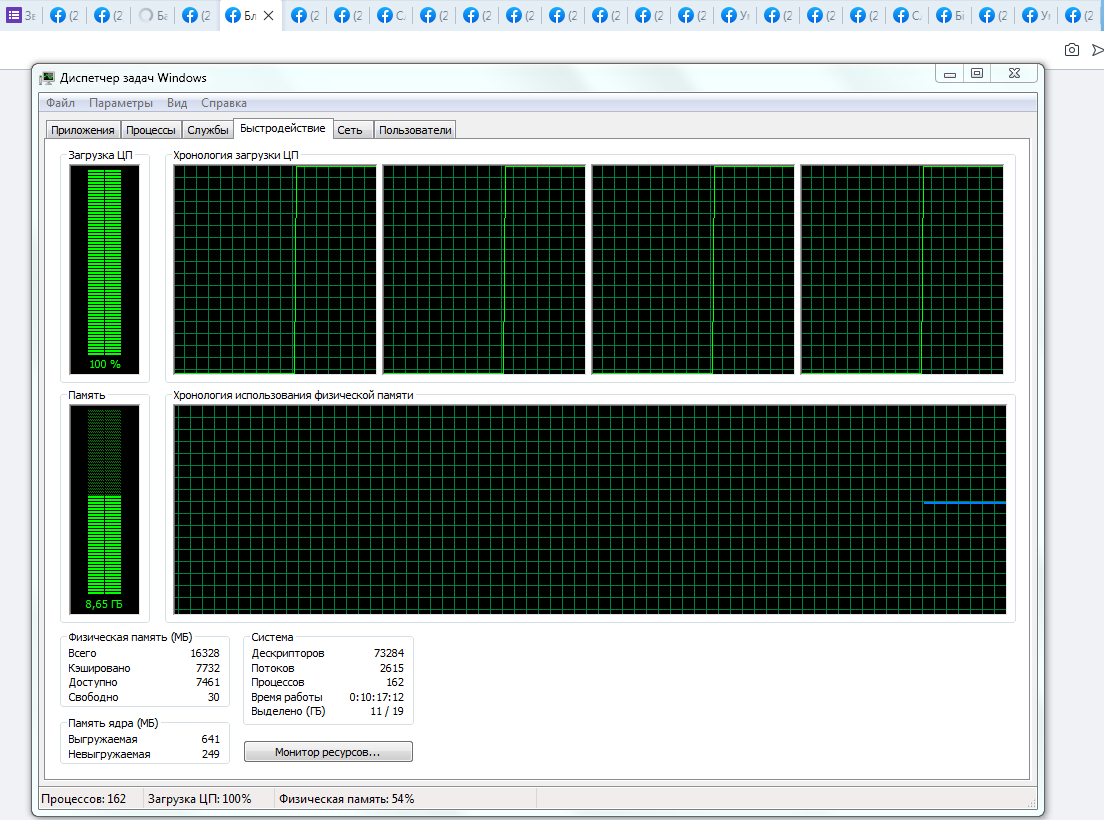The width and height of the screenshot is (1104, 820).
Task: Click the physical memory usage history graph
Action: (590, 509)
